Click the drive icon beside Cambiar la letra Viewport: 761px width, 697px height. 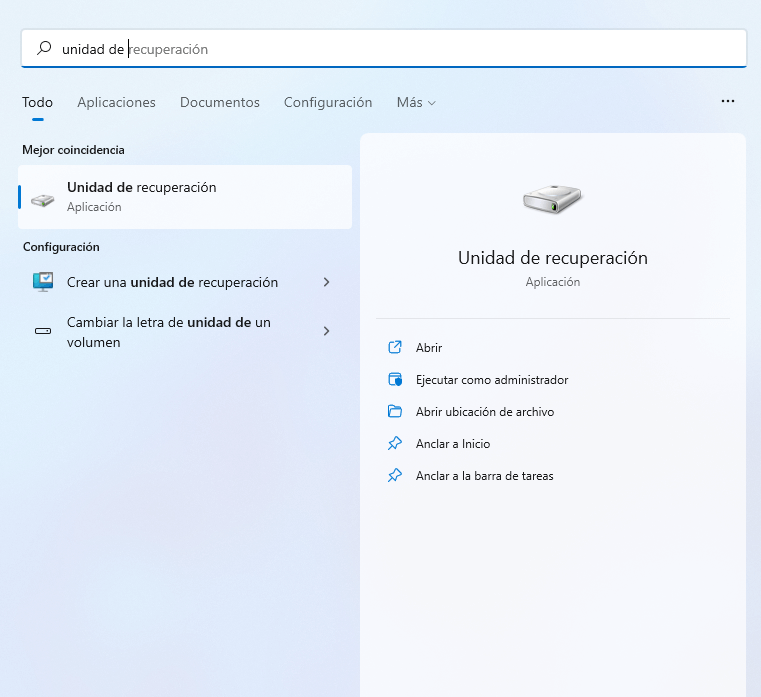(43, 331)
